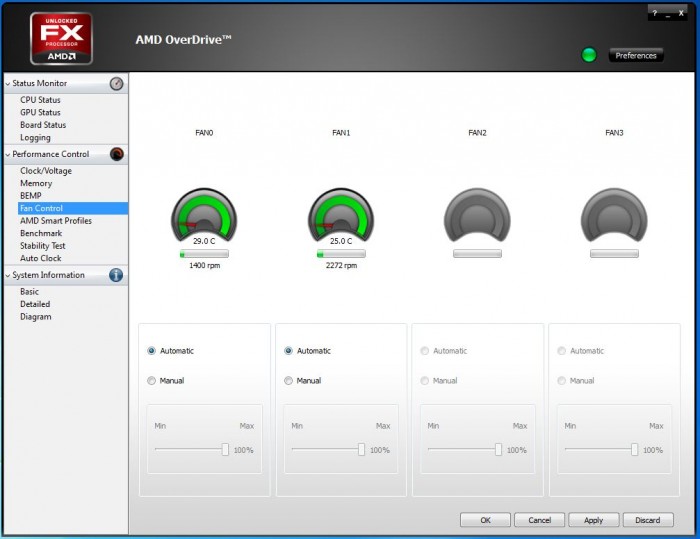
Task: Click the FAN1 speed slider handle
Action: [x=362, y=449]
